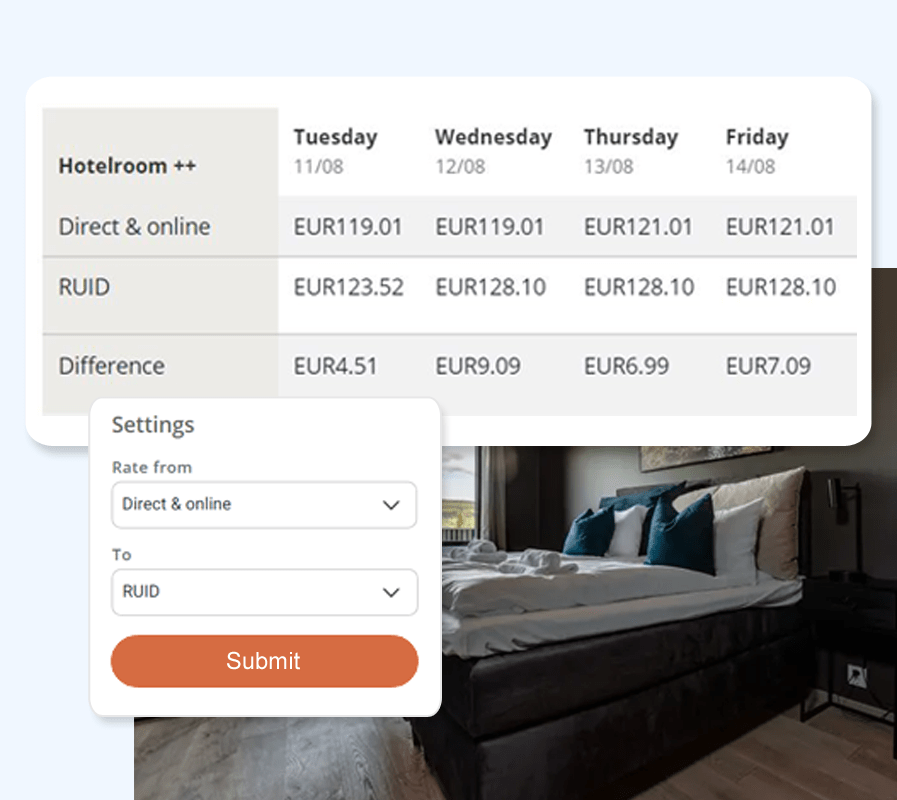897x800 pixels.
Task: Open the Rate from dropdown
Action: [x=264, y=505]
